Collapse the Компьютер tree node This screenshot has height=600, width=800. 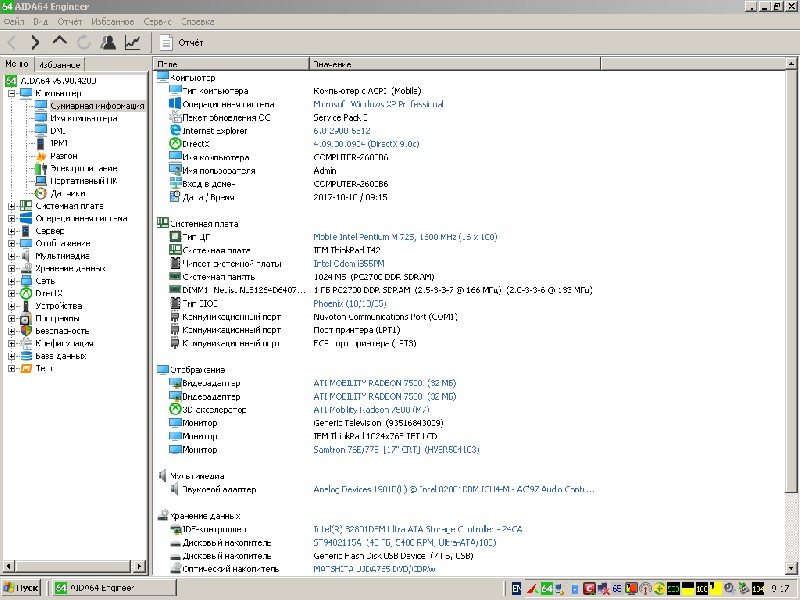(12, 93)
